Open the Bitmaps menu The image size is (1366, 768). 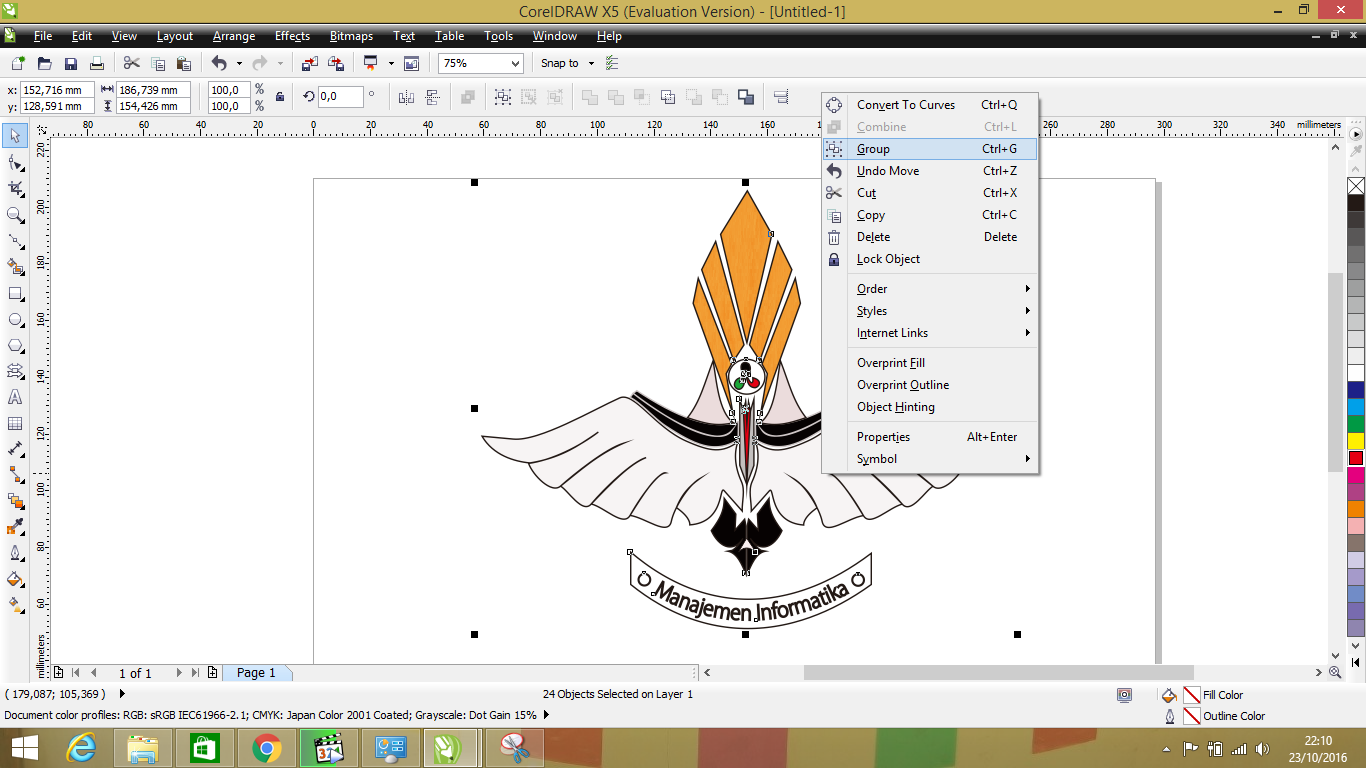point(351,36)
